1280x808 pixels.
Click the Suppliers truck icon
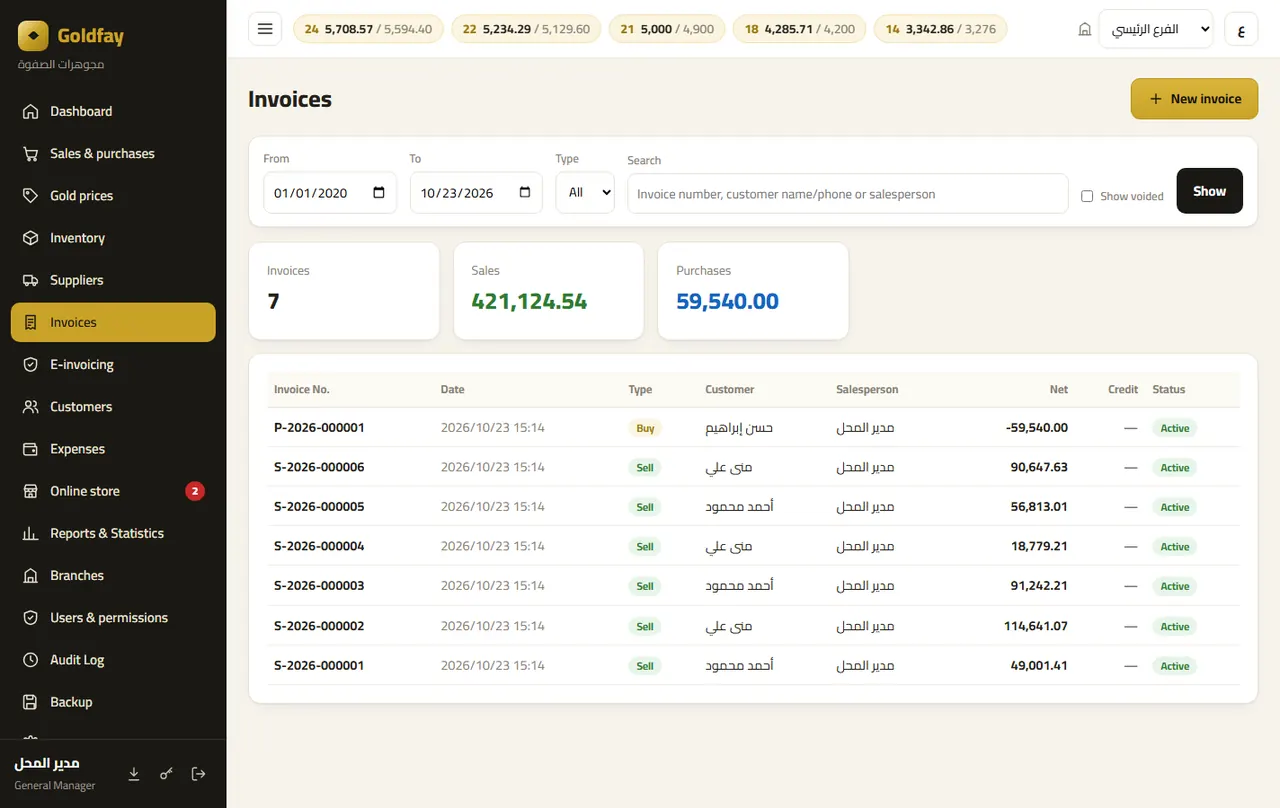(x=31, y=280)
